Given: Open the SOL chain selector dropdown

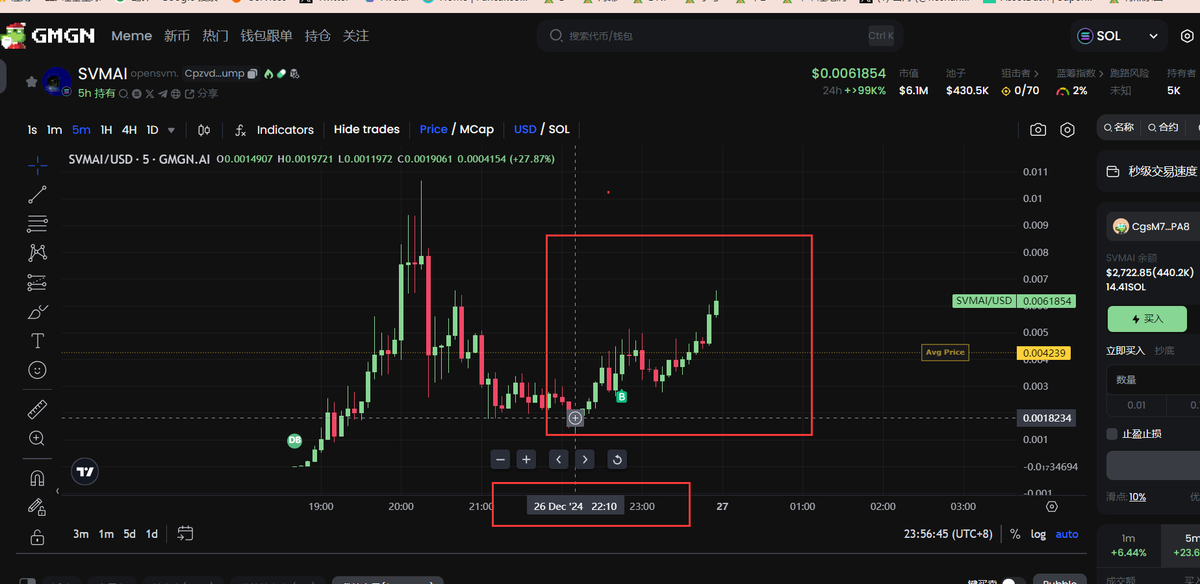Looking at the screenshot, I should tap(1118, 36).
